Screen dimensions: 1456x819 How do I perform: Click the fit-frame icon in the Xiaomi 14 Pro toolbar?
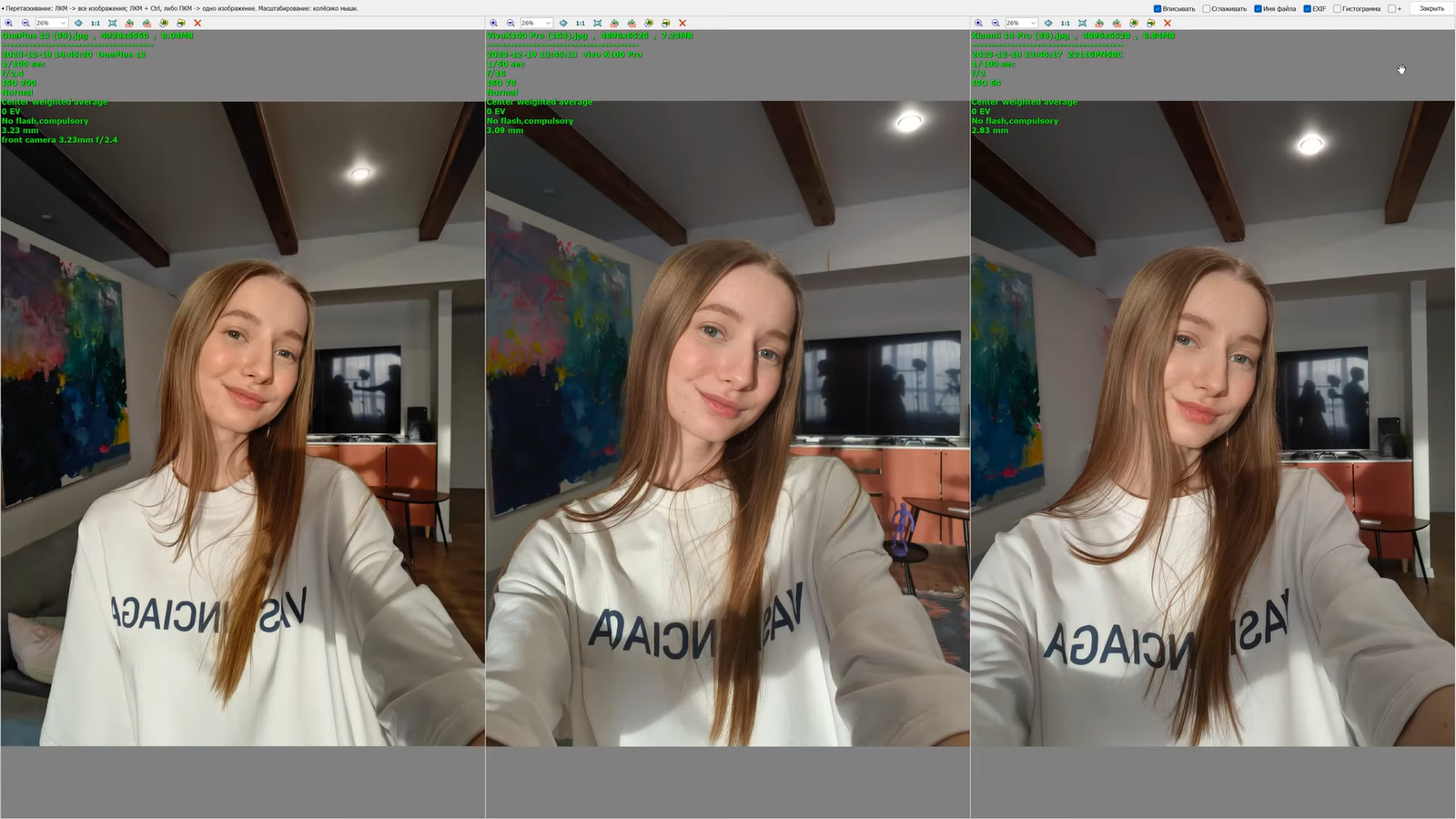[x=1083, y=23]
